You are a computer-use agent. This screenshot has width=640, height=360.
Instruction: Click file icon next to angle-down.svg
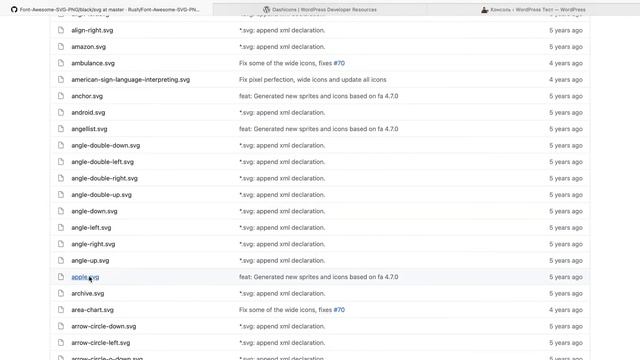[x=61, y=211]
